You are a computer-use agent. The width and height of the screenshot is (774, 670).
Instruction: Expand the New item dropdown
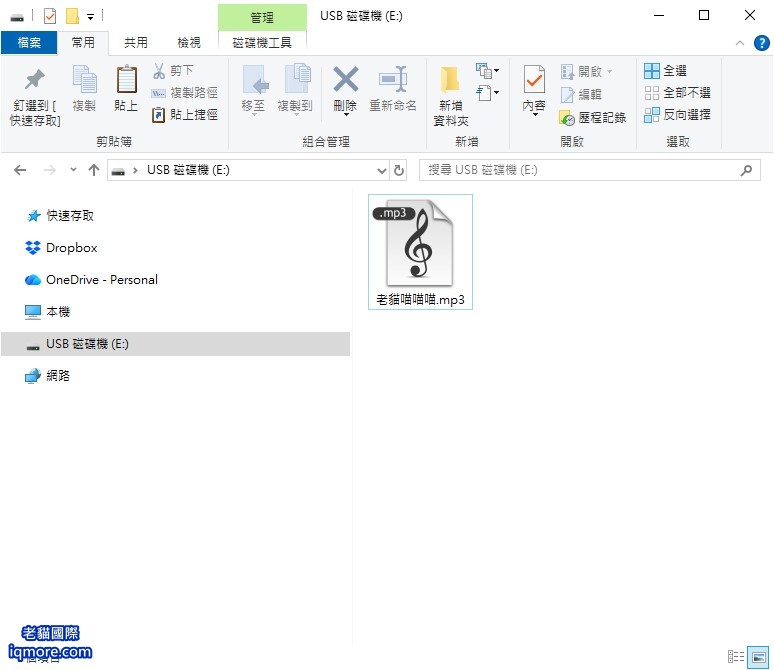click(x=487, y=71)
